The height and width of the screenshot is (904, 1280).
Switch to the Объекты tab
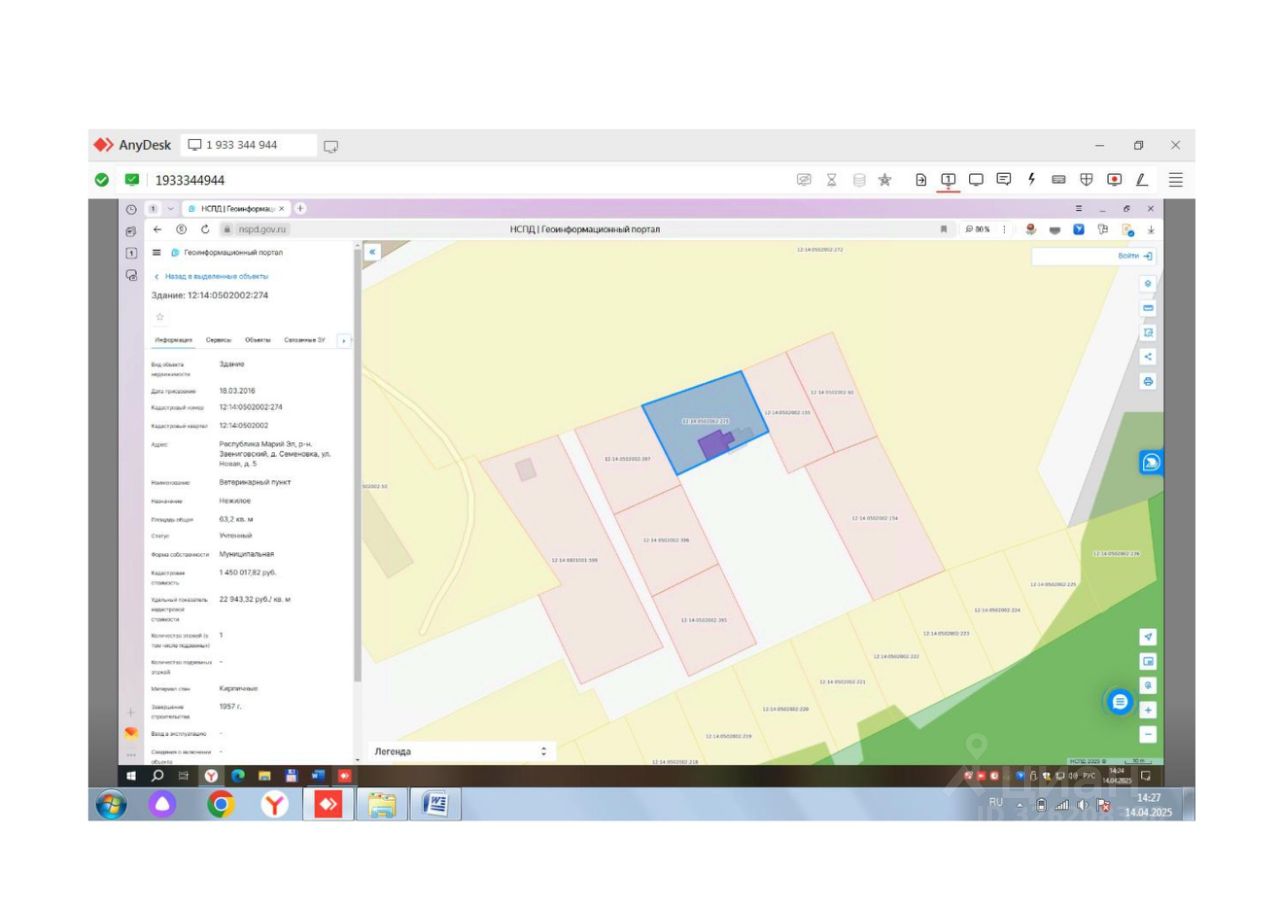tap(258, 341)
